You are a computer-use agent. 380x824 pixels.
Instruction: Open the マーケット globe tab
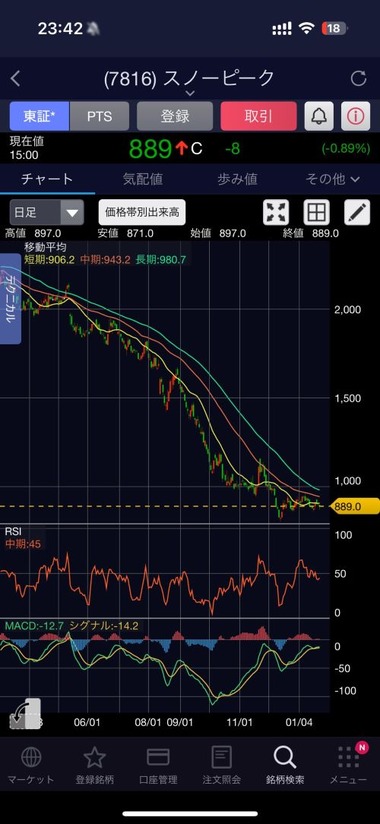(x=31, y=766)
